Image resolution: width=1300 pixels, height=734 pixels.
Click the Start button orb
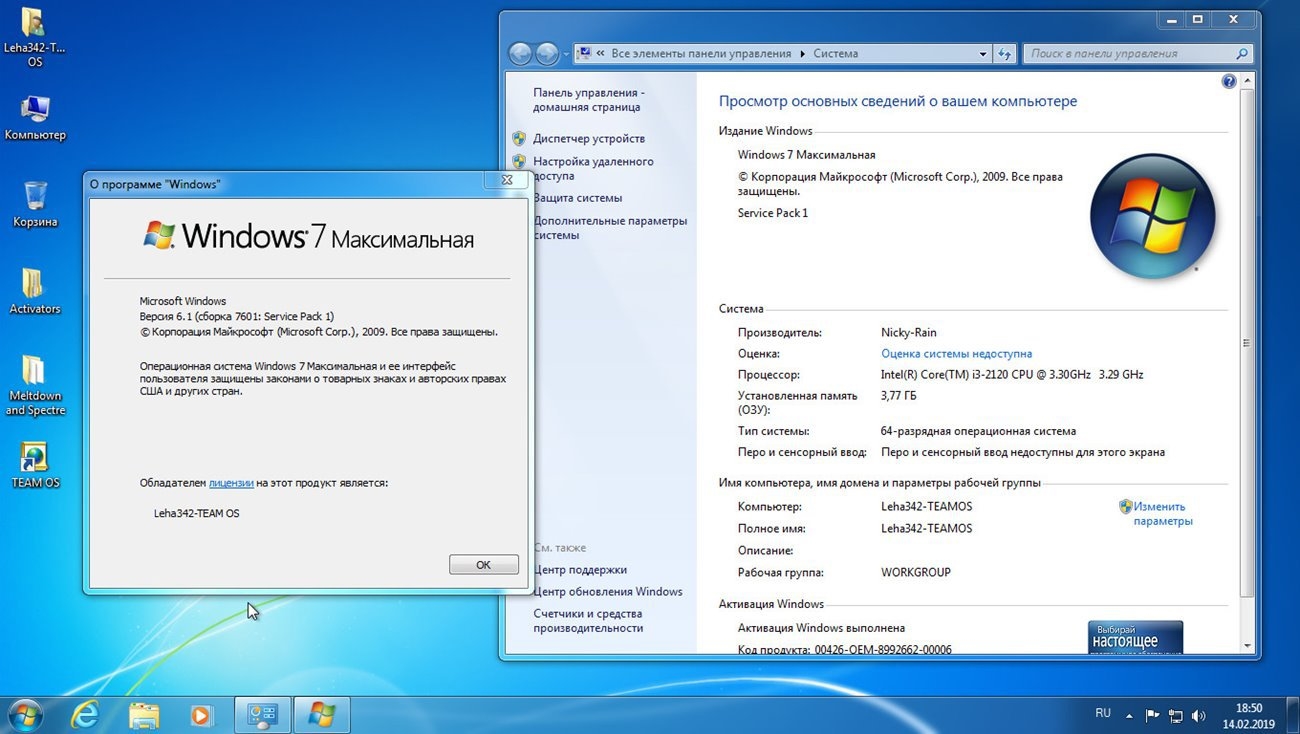coord(25,714)
